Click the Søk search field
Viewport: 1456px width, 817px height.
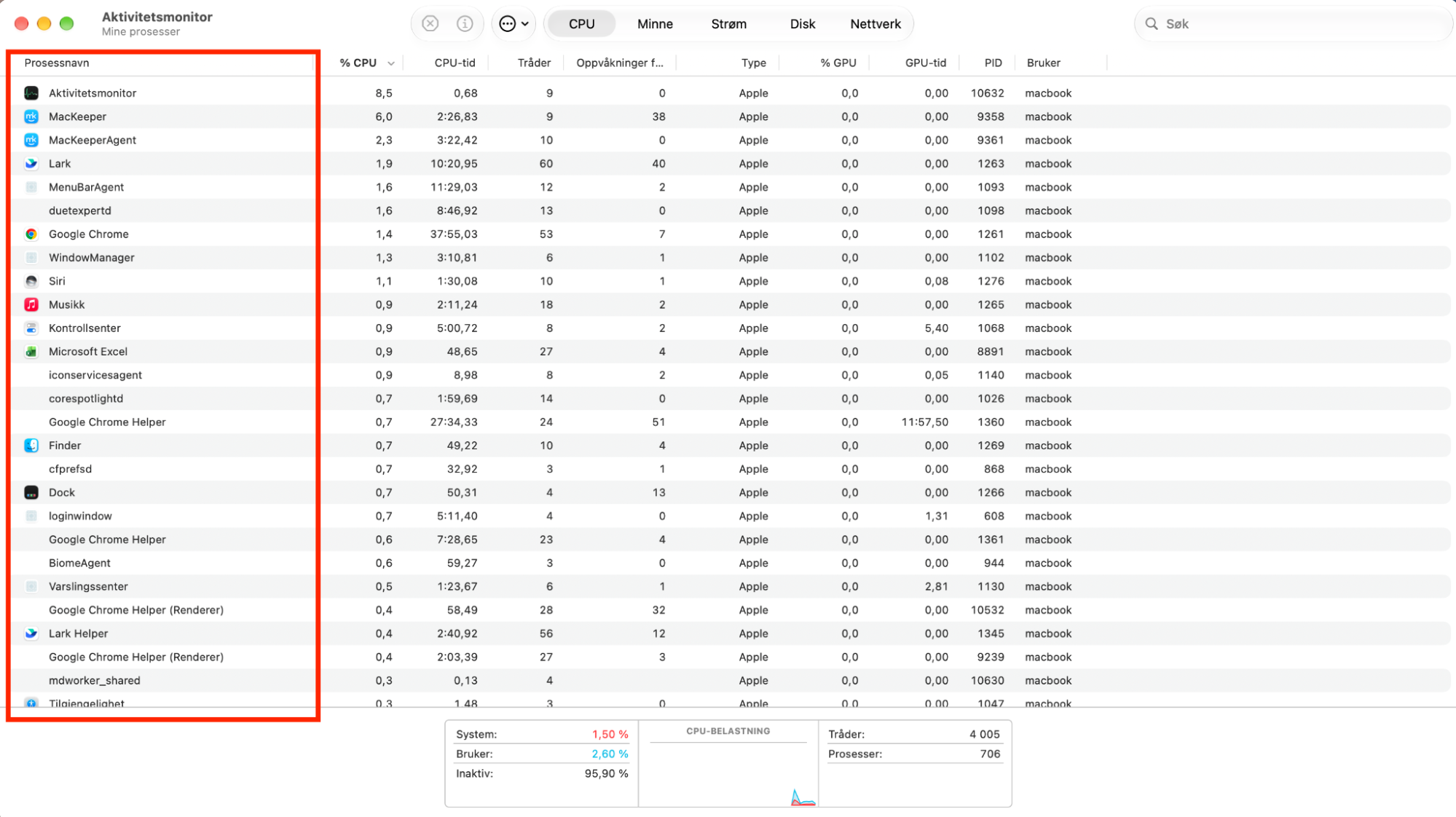(1293, 24)
